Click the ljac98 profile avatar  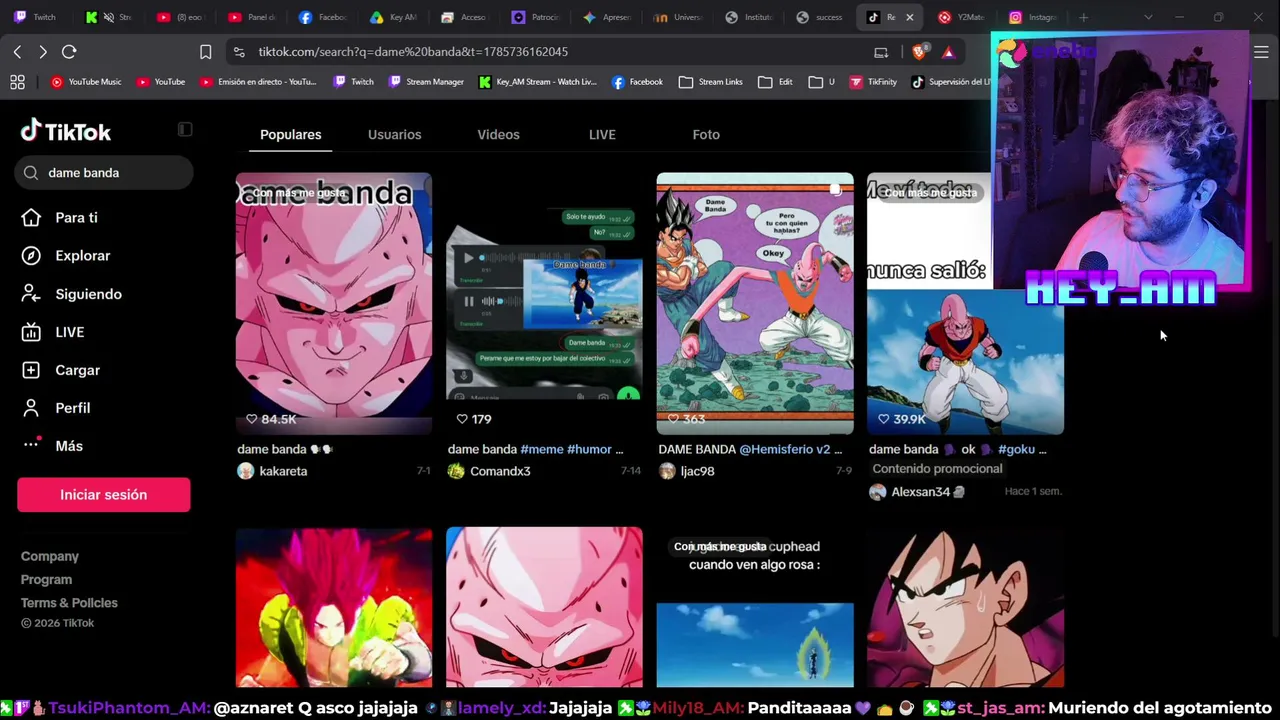tap(667, 471)
